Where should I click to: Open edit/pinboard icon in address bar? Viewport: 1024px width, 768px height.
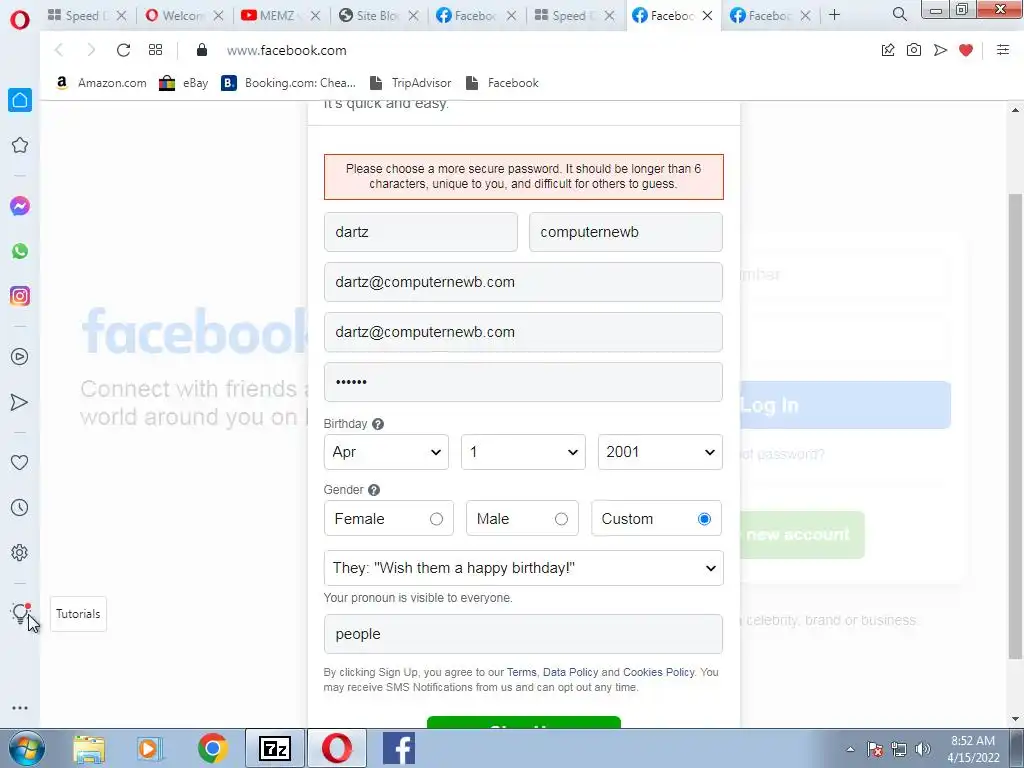[888, 50]
